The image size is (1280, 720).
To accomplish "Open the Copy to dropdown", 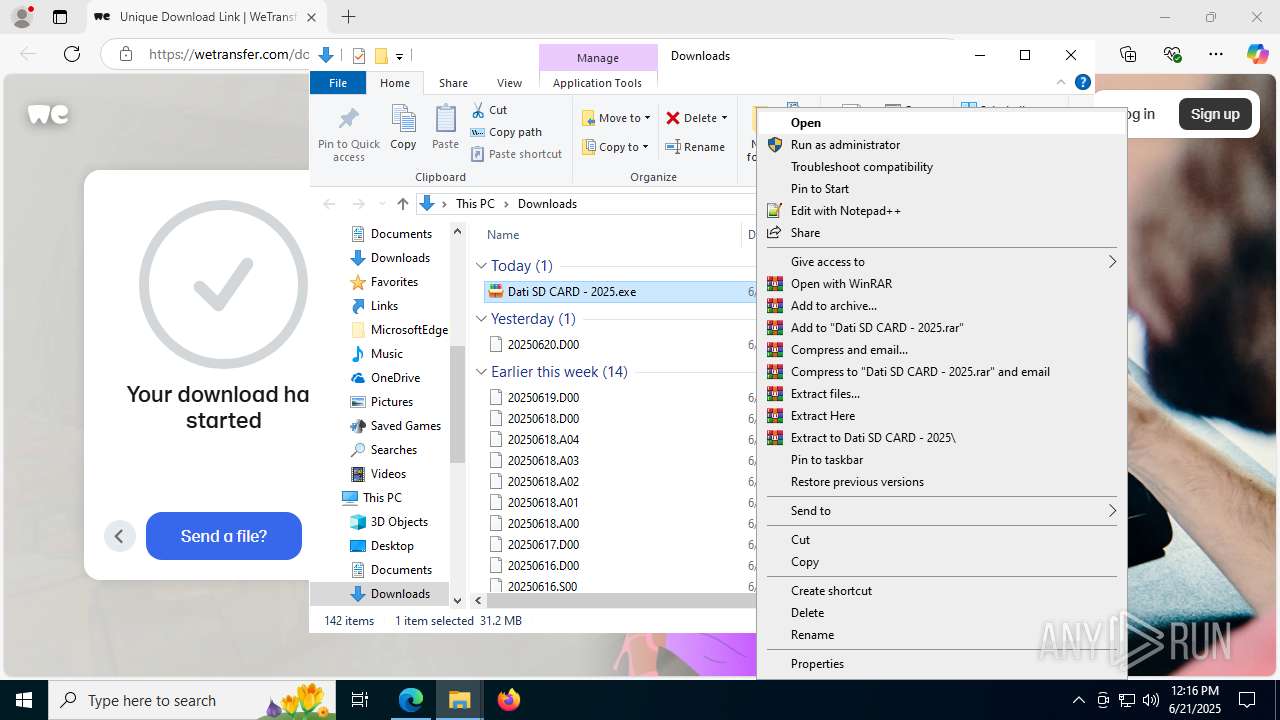I will point(616,147).
